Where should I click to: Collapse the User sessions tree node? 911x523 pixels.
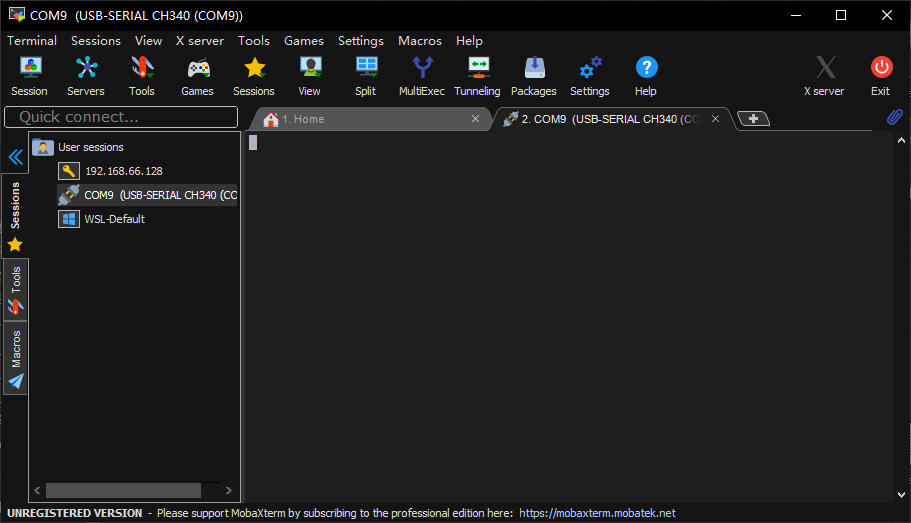43,147
